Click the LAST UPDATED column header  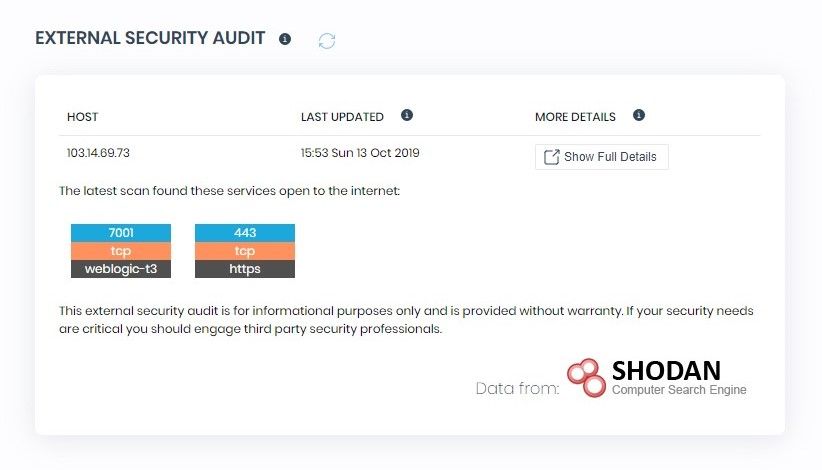[342, 117]
